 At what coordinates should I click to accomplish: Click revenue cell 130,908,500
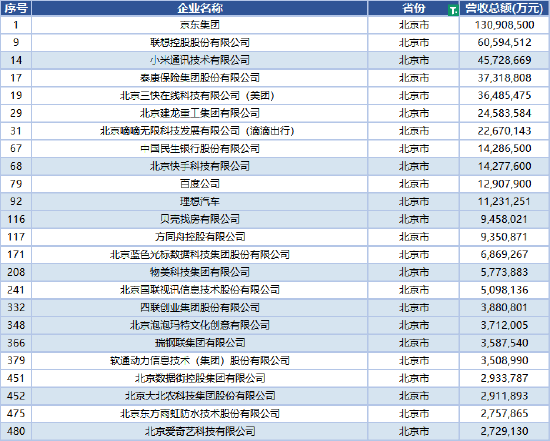click(504, 25)
